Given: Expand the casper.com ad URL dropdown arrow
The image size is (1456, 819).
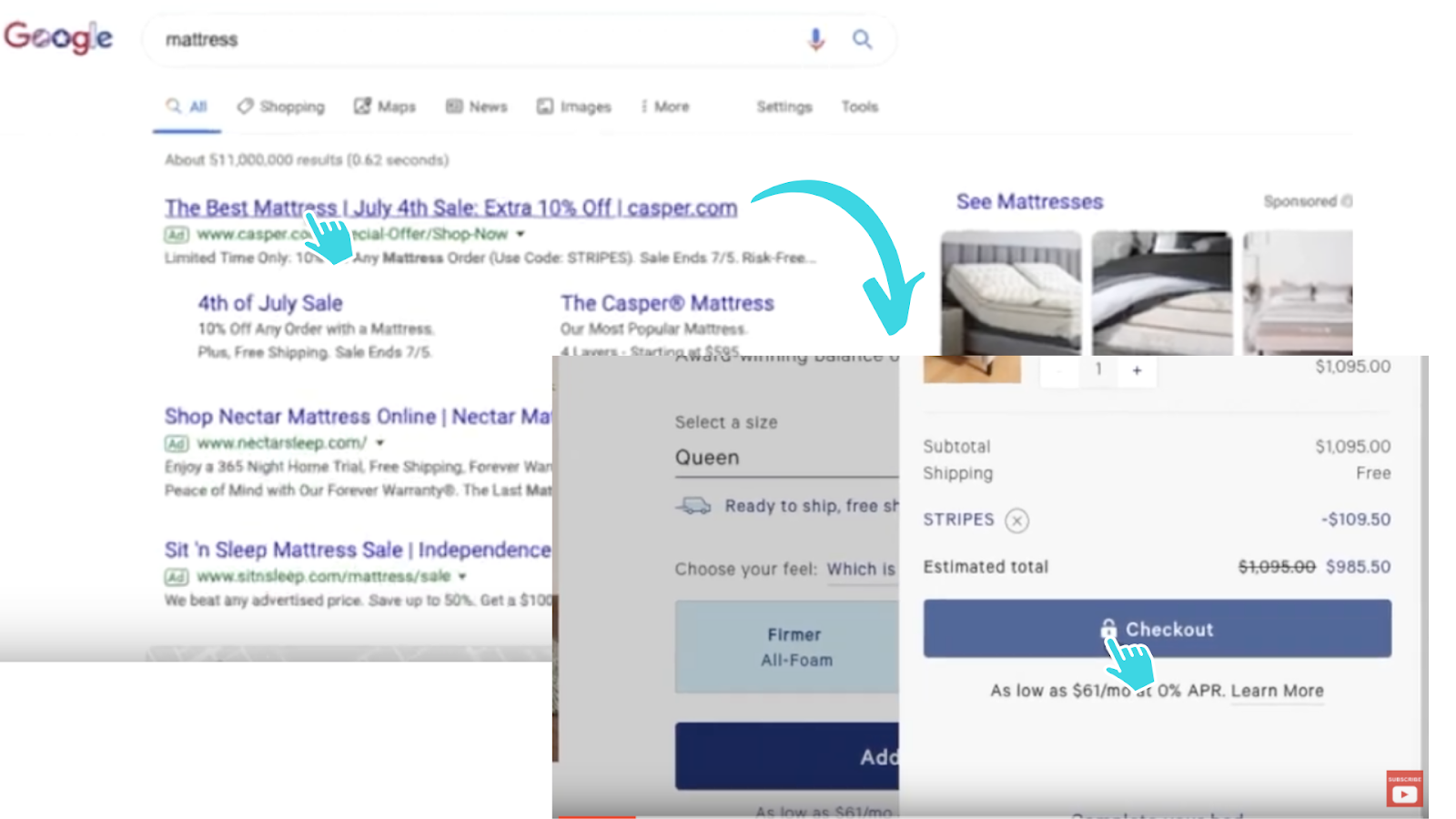Looking at the screenshot, I should click(x=521, y=234).
